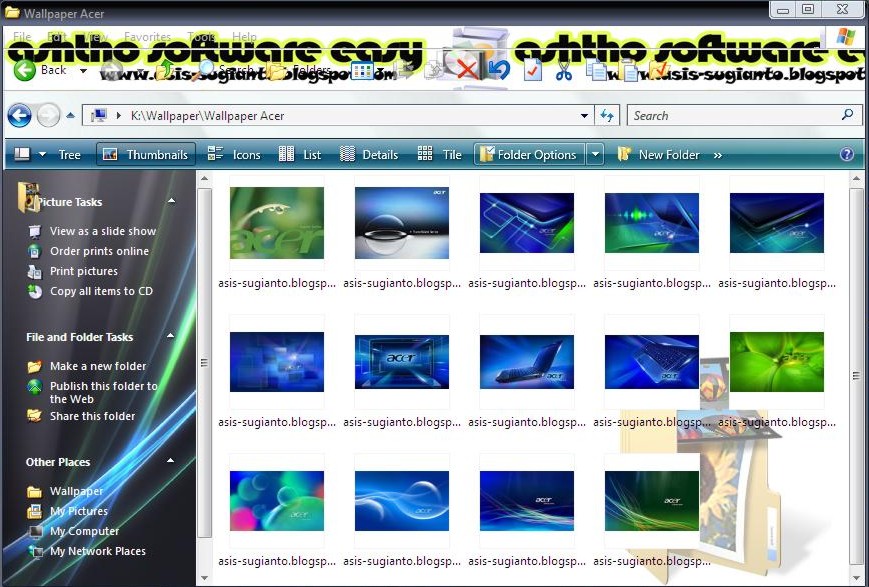Switch to Icons view mode

click(x=233, y=155)
